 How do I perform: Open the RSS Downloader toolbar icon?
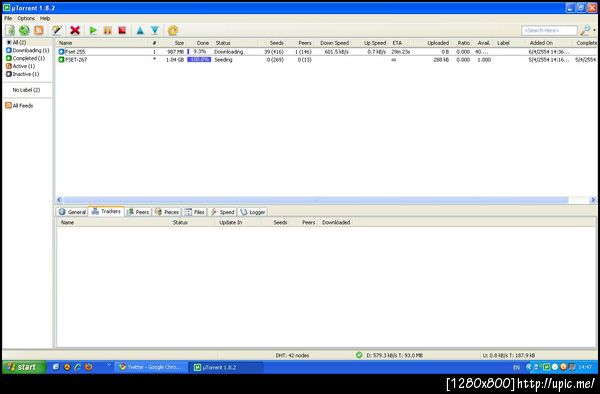[x=39, y=30]
